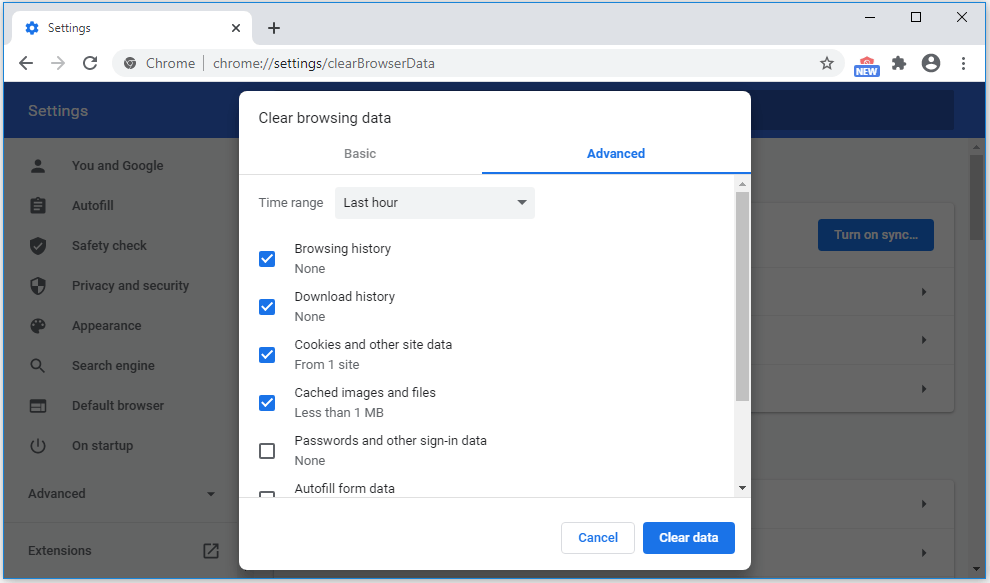Open You and Google settings

click(x=117, y=165)
